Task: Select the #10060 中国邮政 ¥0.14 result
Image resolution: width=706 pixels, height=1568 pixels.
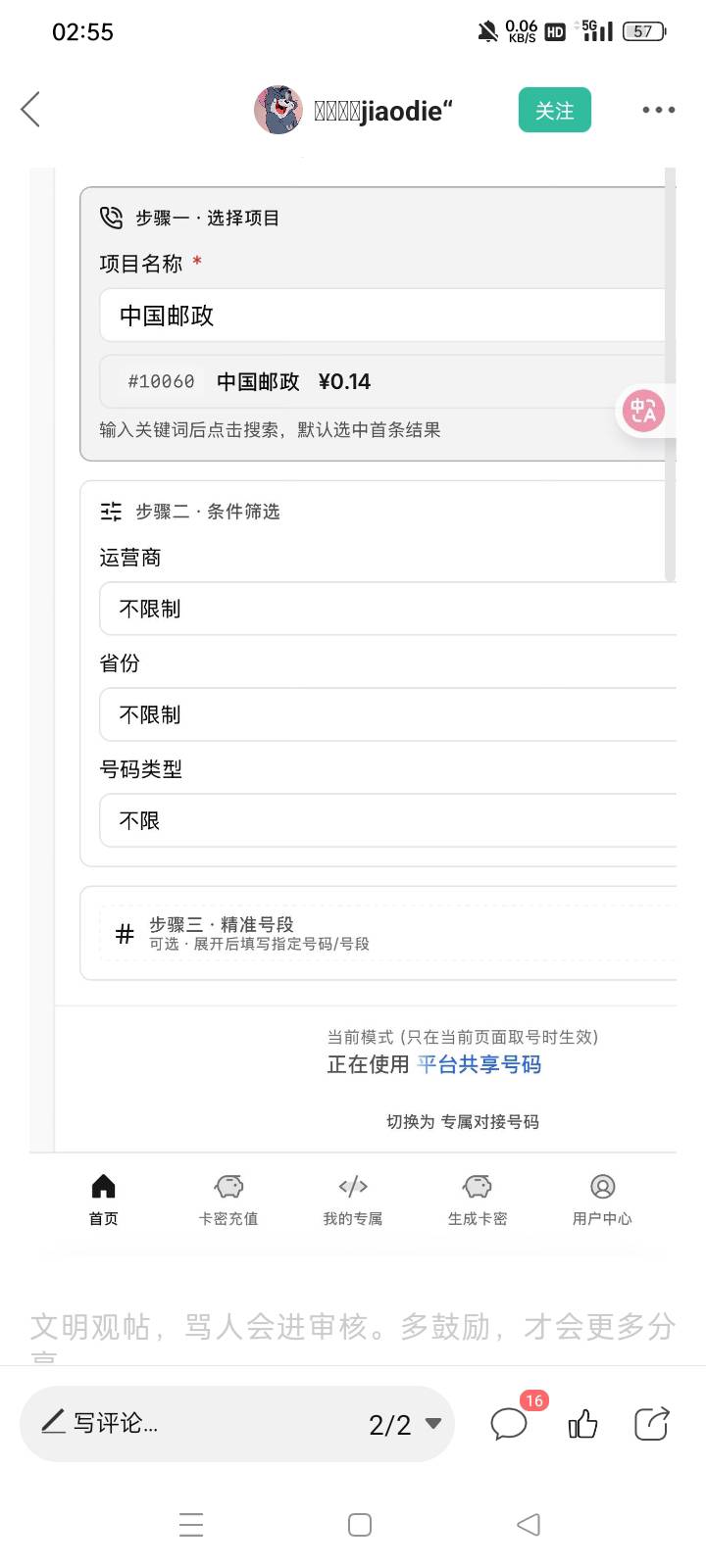Action: [382, 381]
